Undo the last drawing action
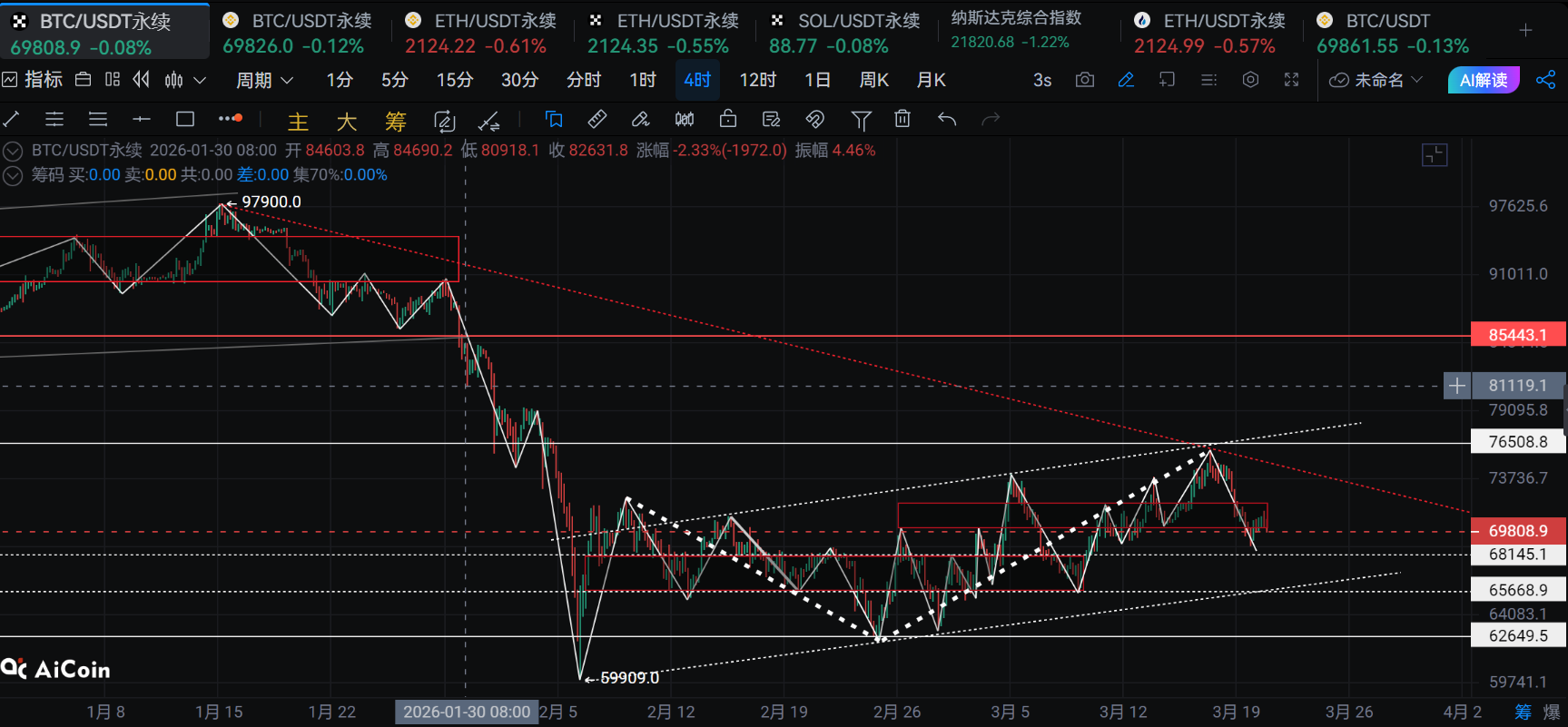 [946, 119]
